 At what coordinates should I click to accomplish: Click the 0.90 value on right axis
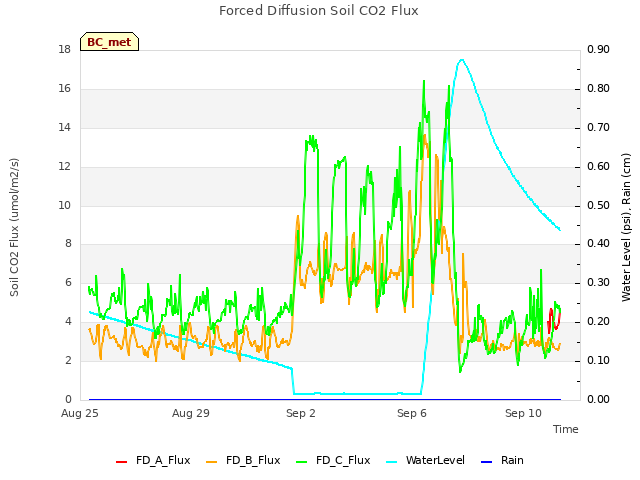click(x=598, y=50)
